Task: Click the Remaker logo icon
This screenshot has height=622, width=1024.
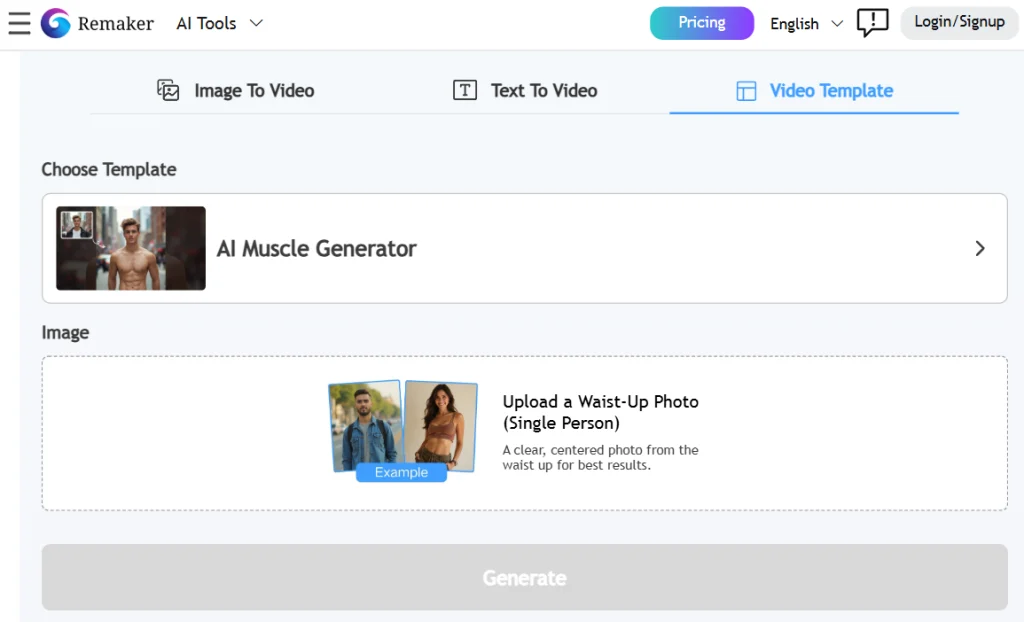Action: click(56, 23)
